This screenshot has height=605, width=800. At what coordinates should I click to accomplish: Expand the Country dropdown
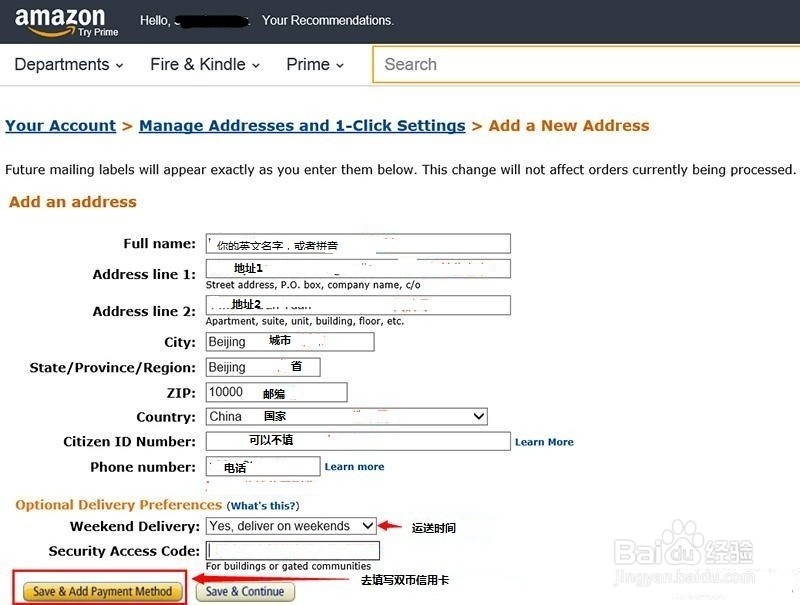pyautogui.click(x=346, y=416)
